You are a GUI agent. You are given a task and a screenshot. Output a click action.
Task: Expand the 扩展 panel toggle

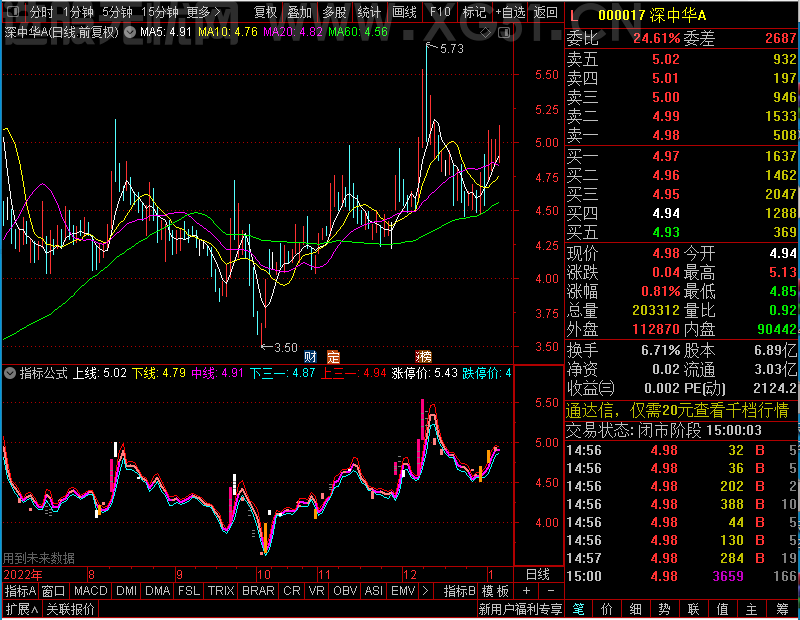[x=22, y=609]
